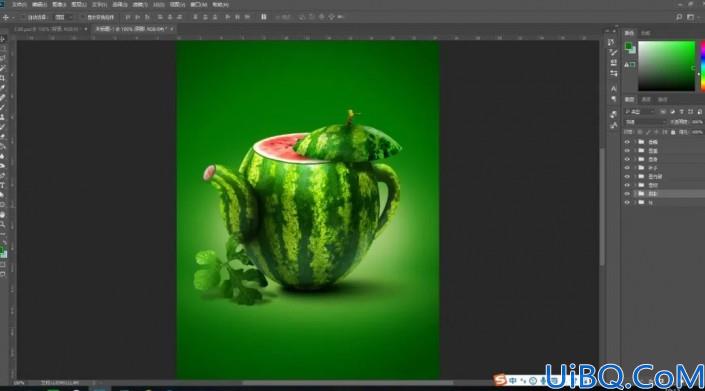Open the layer blend mode dropdown
Screen dimensions: 705x391
[x=645, y=122]
